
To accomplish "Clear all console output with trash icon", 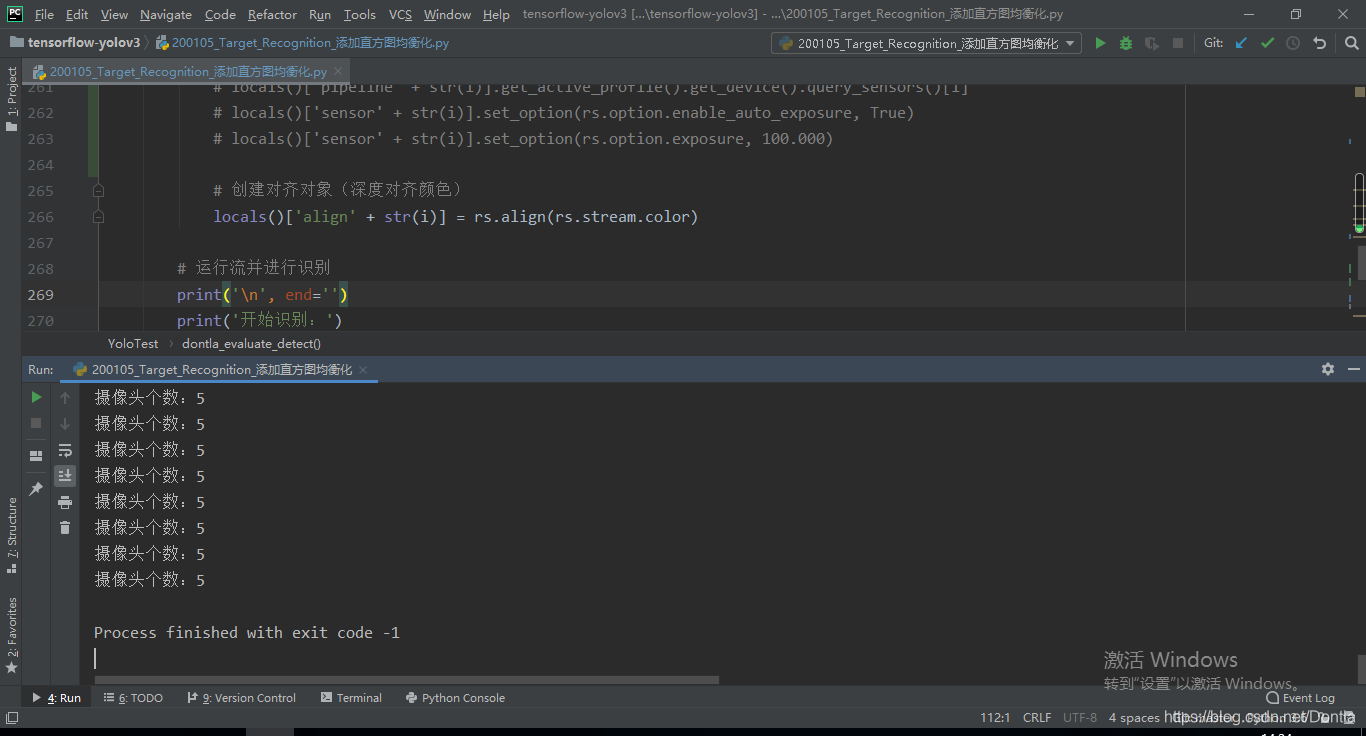I will coord(65,528).
